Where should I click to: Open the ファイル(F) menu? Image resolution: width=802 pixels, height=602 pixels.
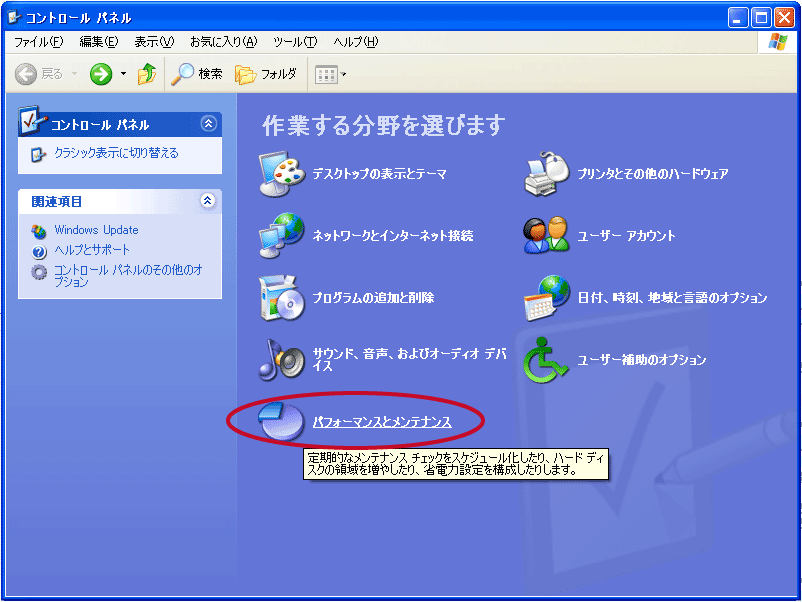tap(38, 42)
